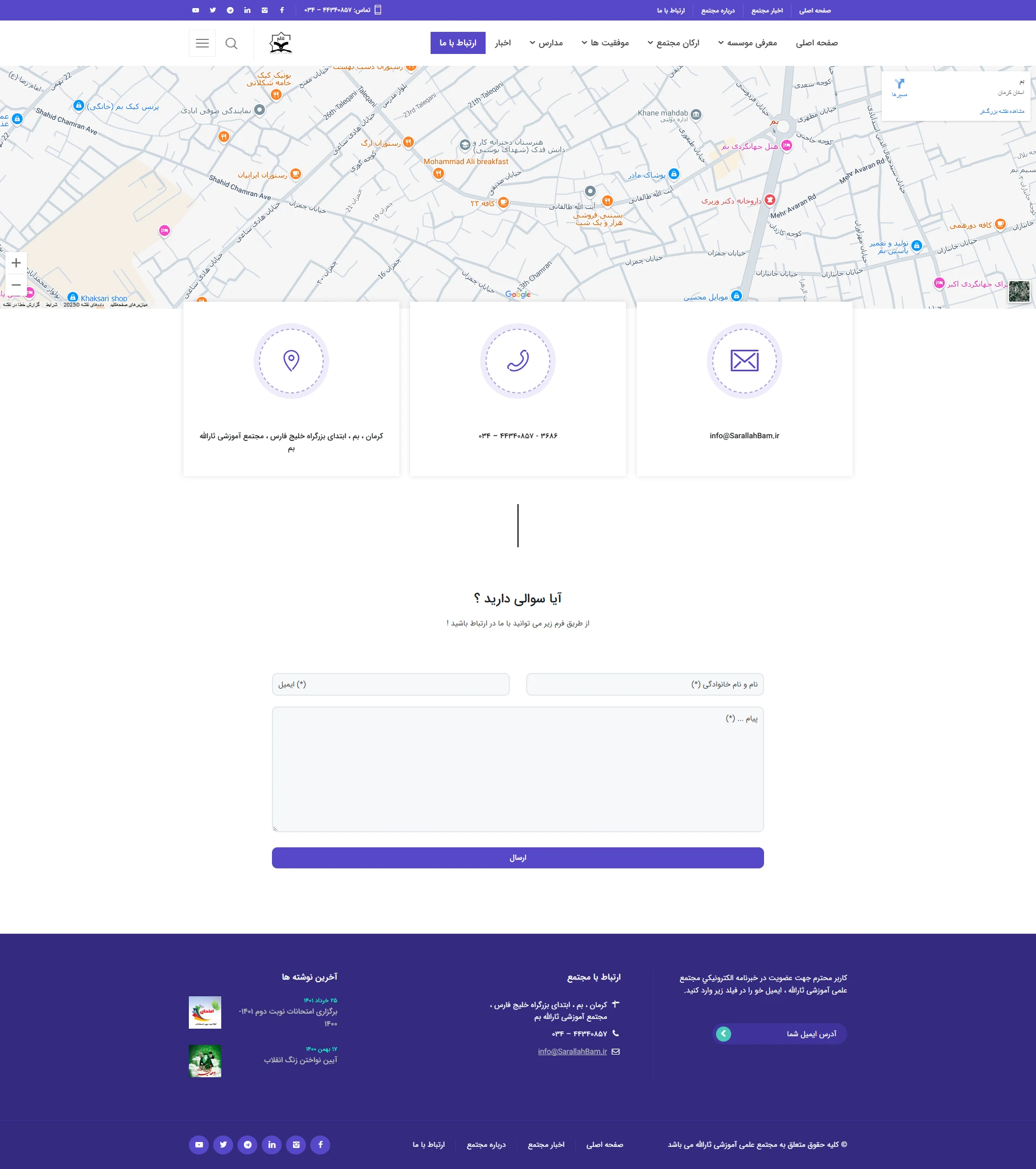Image resolution: width=1036 pixels, height=1169 pixels.
Task: Submit newsletter with green arrow button
Action: 723,1034
